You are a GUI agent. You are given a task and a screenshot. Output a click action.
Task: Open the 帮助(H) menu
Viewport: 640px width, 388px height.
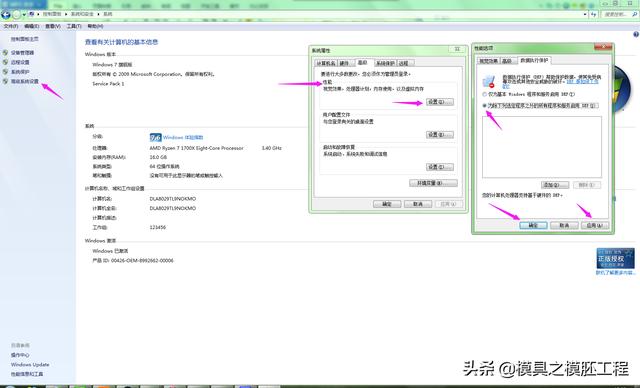click(95, 26)
